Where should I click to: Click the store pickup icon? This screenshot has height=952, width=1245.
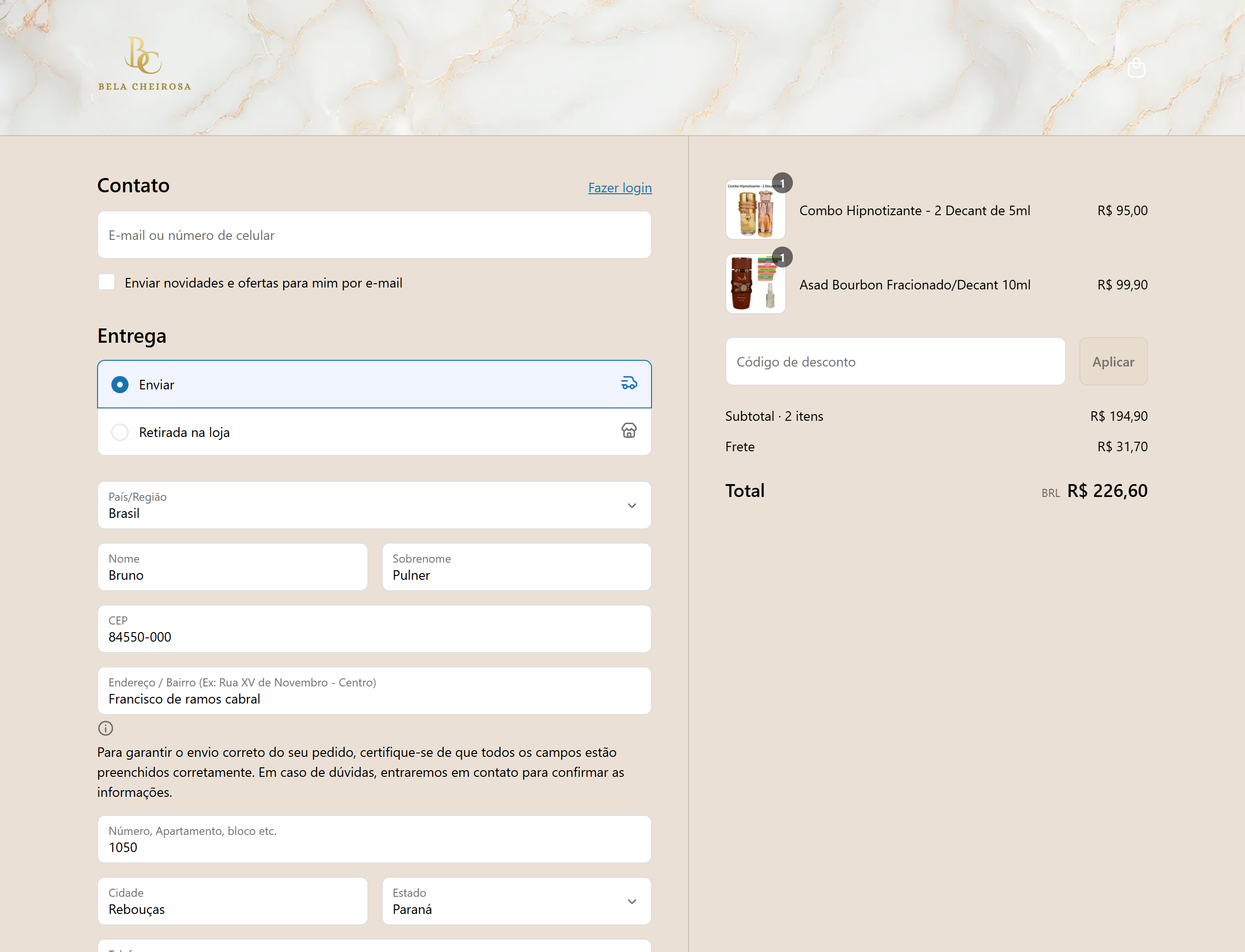(x=629, y=431)
